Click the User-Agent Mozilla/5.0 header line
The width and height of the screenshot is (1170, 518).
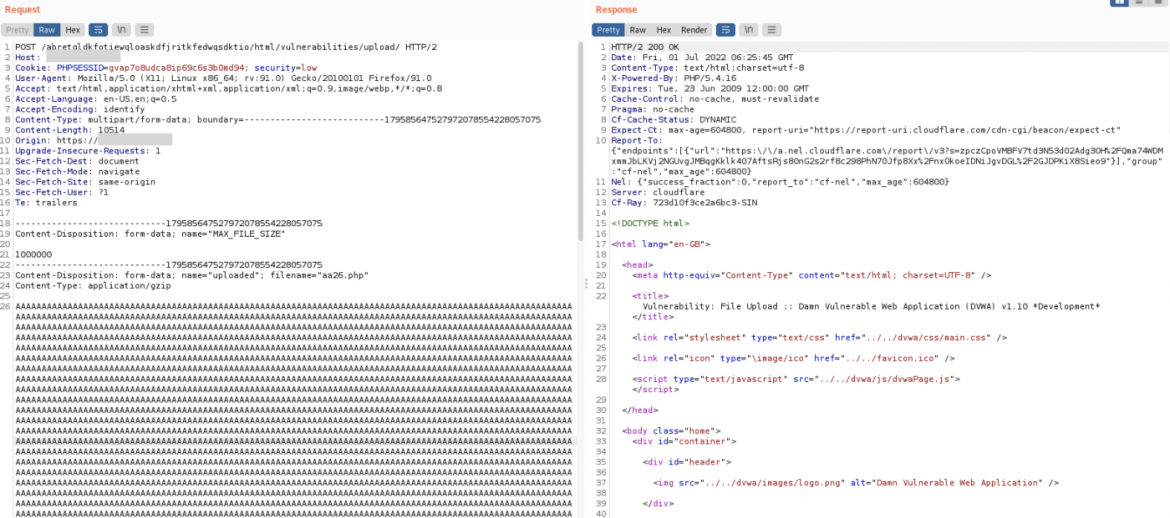(223, 78)
